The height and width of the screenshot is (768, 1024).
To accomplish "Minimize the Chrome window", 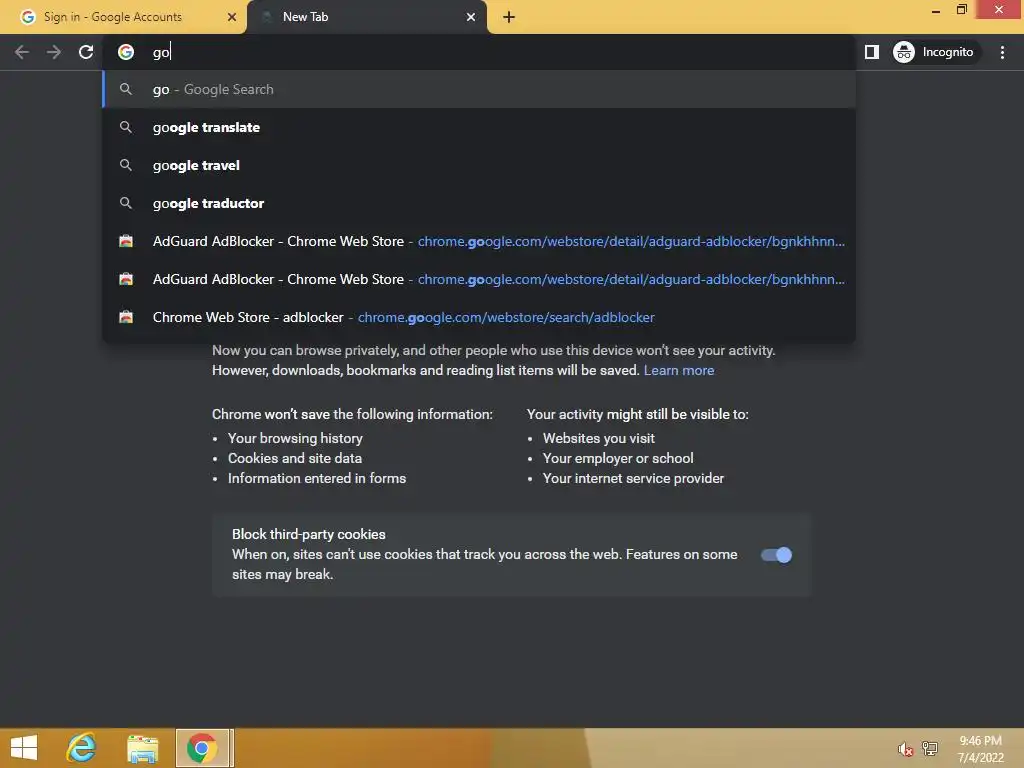I will click(936, 10).
